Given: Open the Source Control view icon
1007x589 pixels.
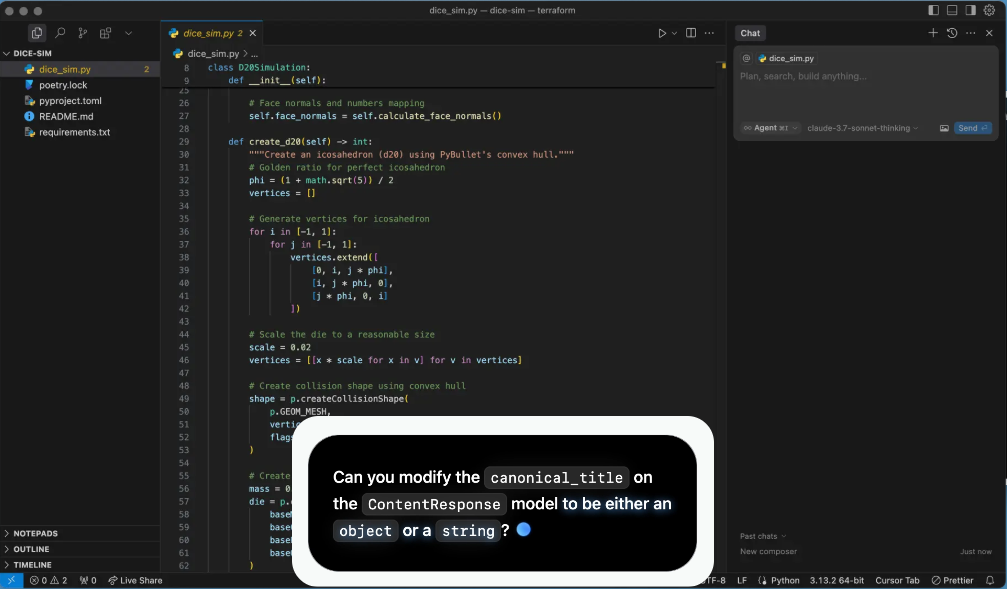Looking at the screenshot, I should (83, 33).
